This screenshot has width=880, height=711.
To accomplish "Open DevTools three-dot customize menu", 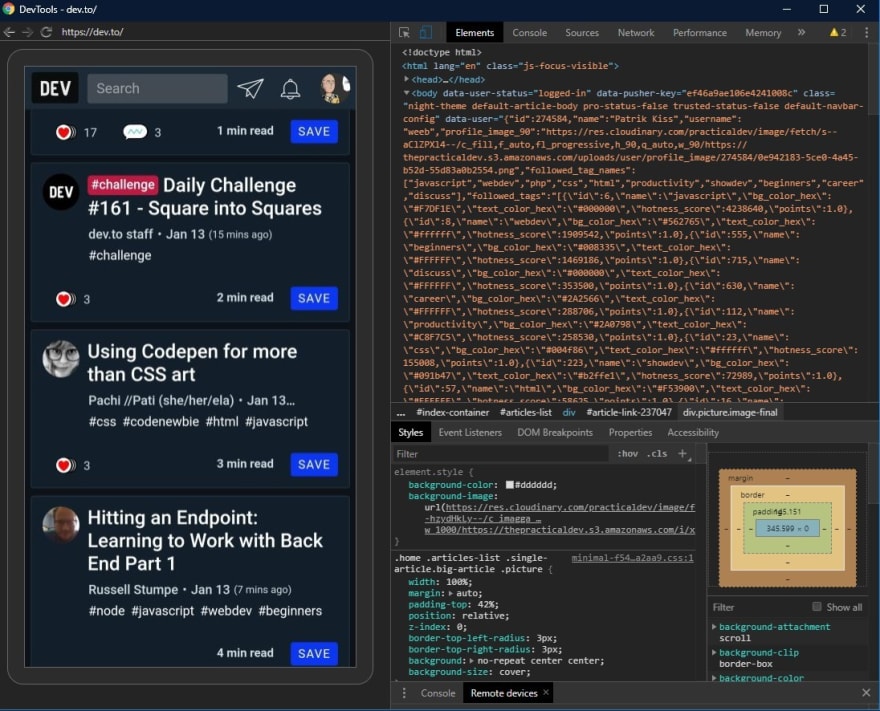I will coord(867,33).
